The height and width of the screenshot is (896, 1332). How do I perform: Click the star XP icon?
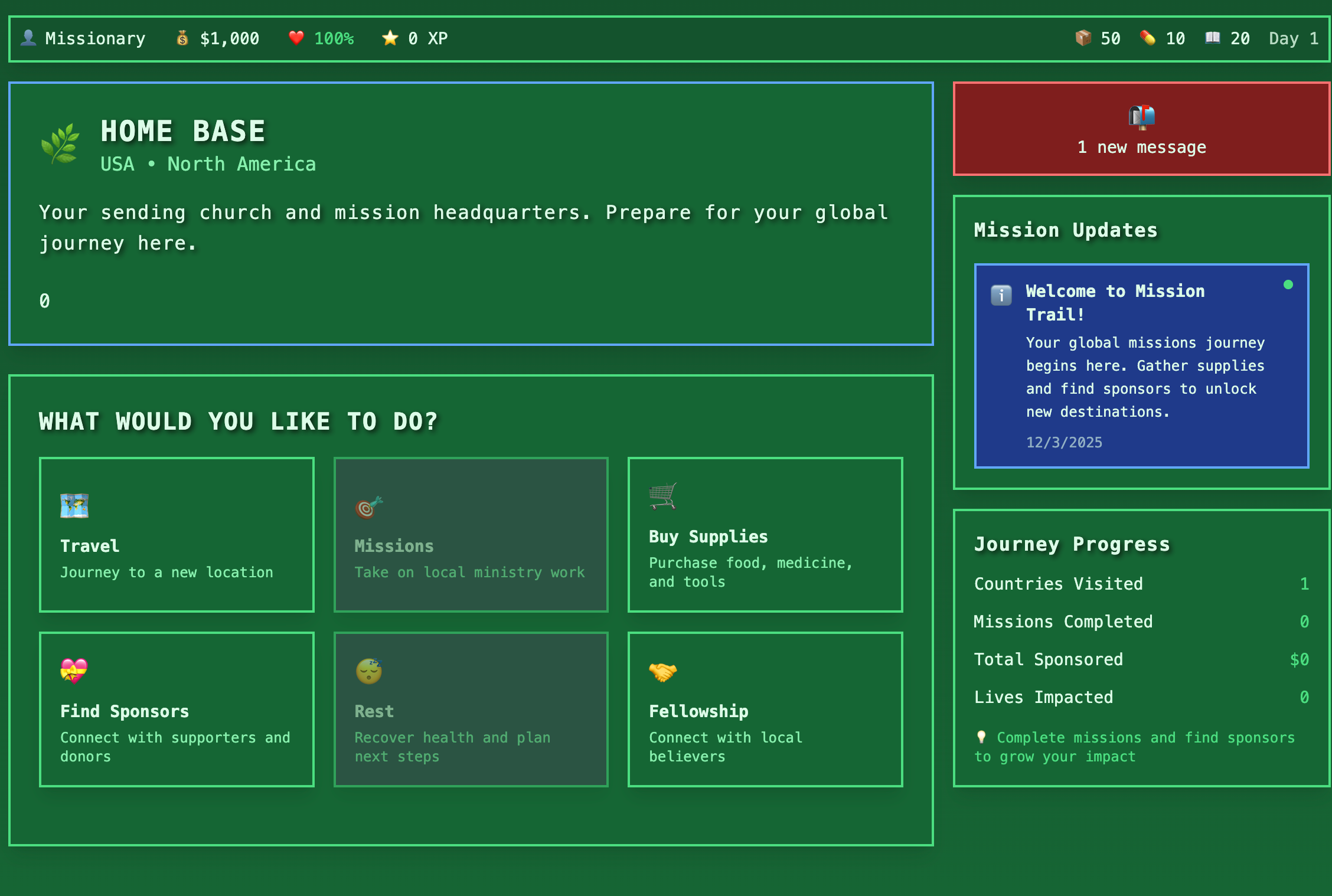click(390, 38)
